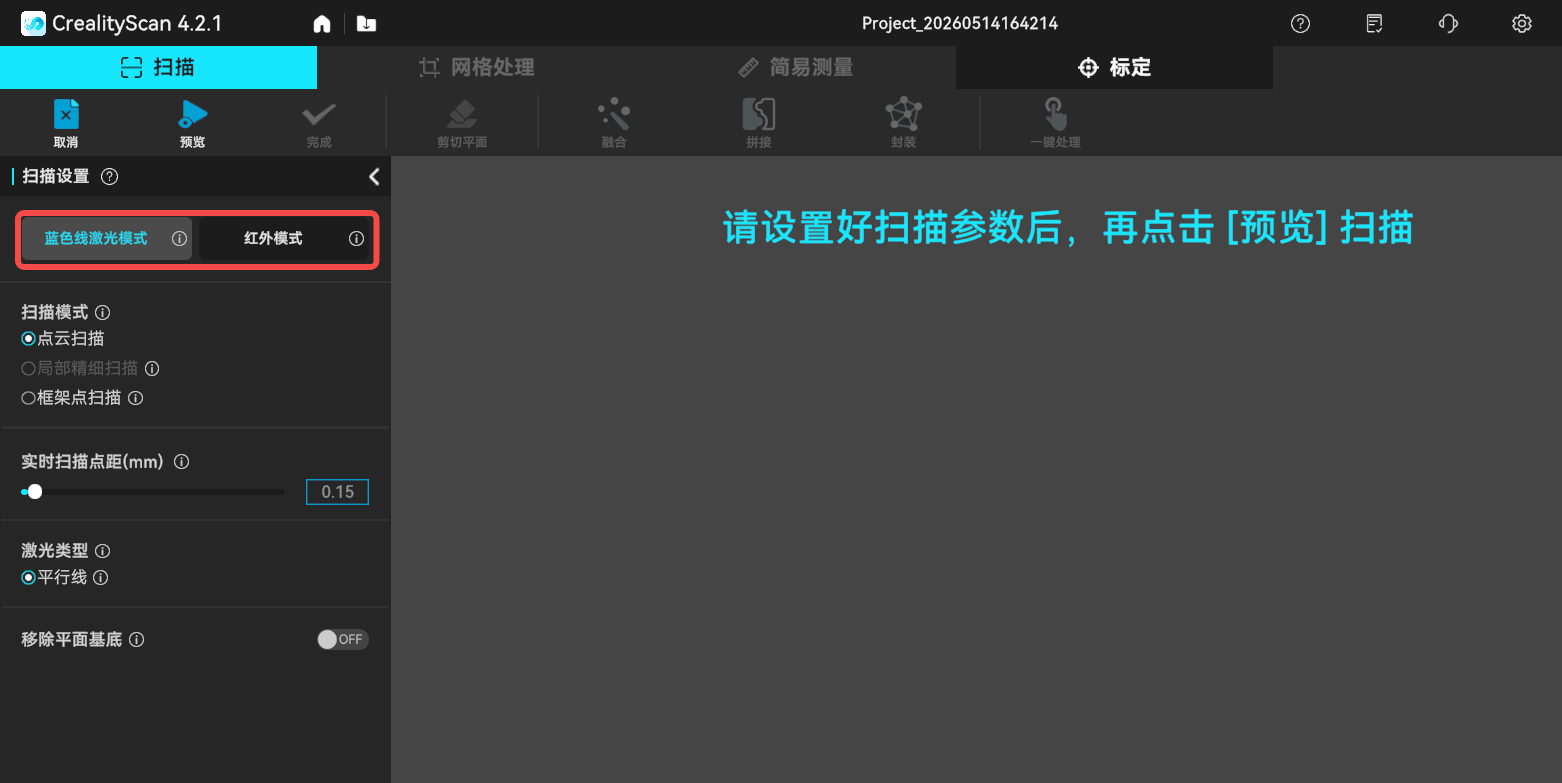Select the 封装 mesh wrapping tool
This screenshot has height=783, width=1562.
point(903,124)
